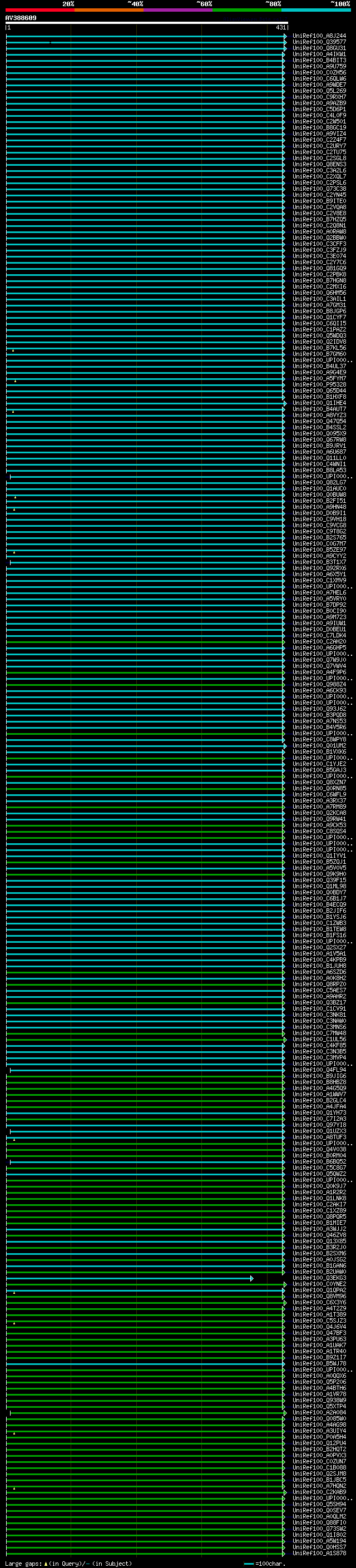Click the arrowhead ending the Q3EKG3 alignment bar
The image size is (356, 1568).
pyautogui.click(x=252, y=1278)
